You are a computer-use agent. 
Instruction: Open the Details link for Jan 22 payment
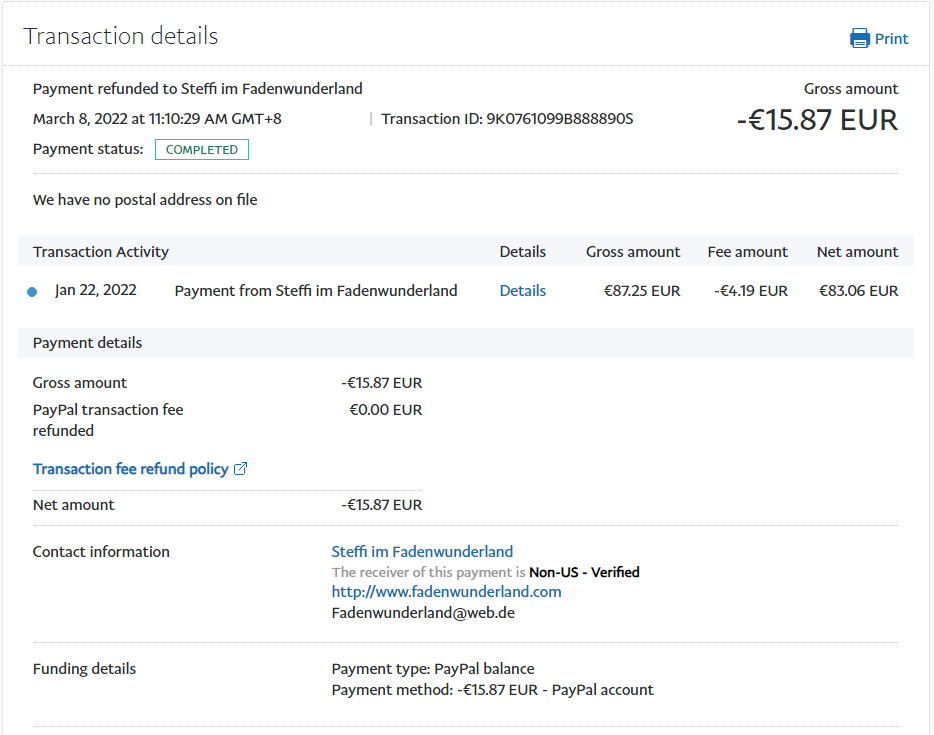click(522, 291)
